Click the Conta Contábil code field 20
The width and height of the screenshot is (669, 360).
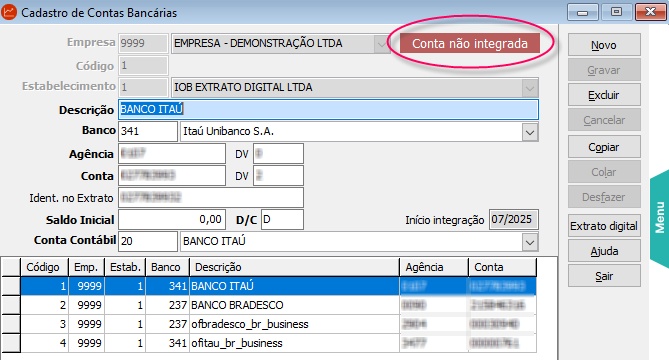tap(148, 241)
